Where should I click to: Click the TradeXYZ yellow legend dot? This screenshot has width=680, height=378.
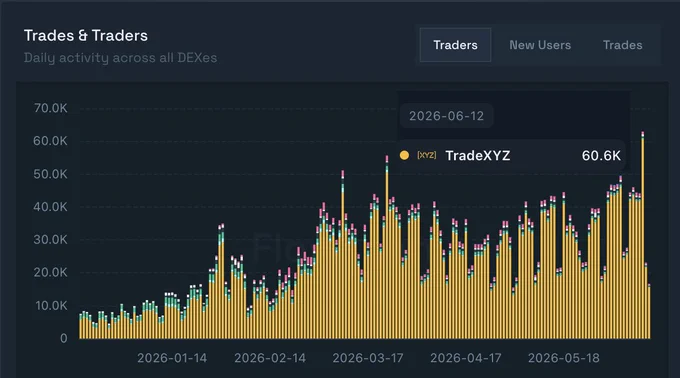(x=404, y=155)
